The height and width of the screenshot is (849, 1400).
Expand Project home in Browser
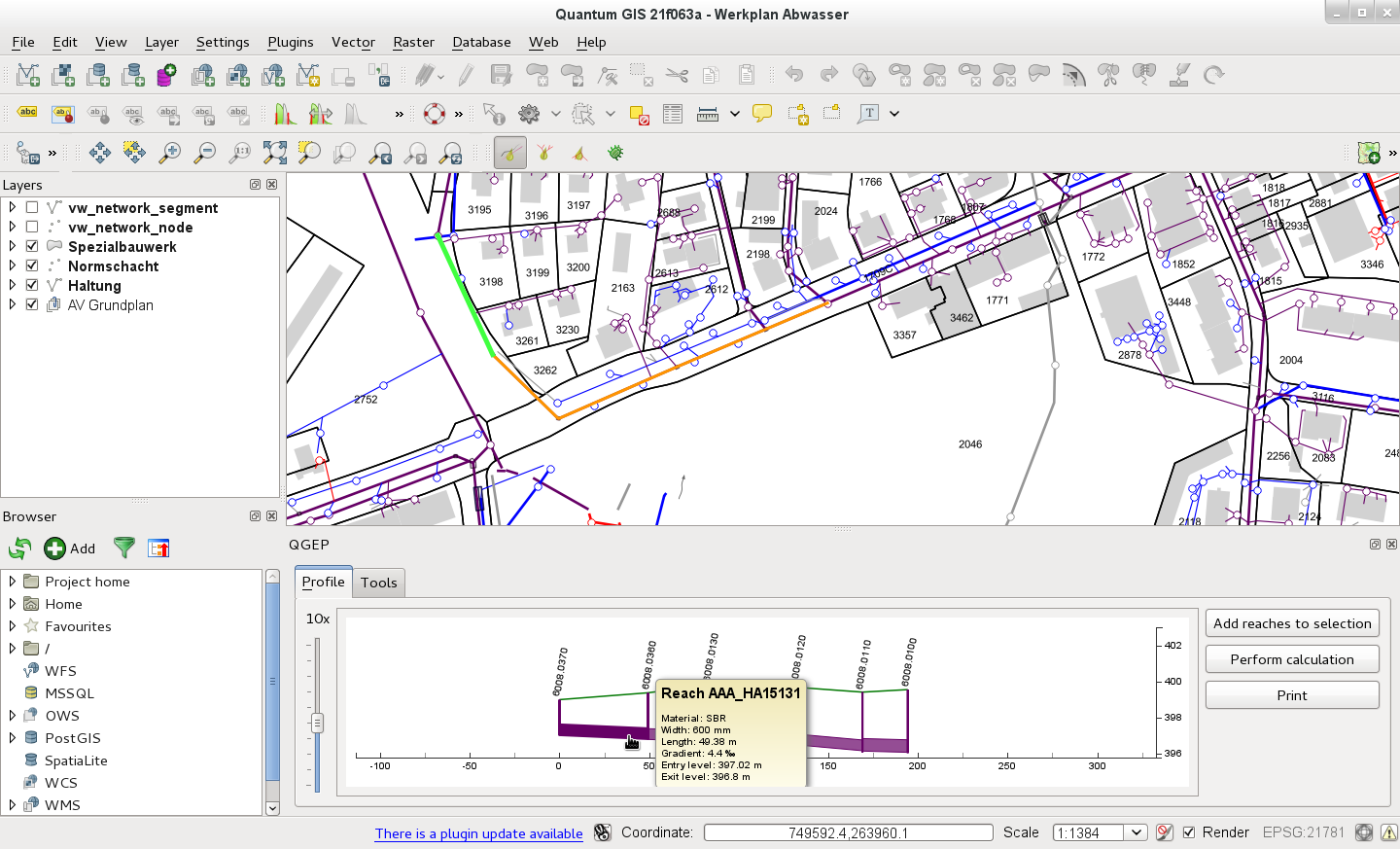pos(12,582)
